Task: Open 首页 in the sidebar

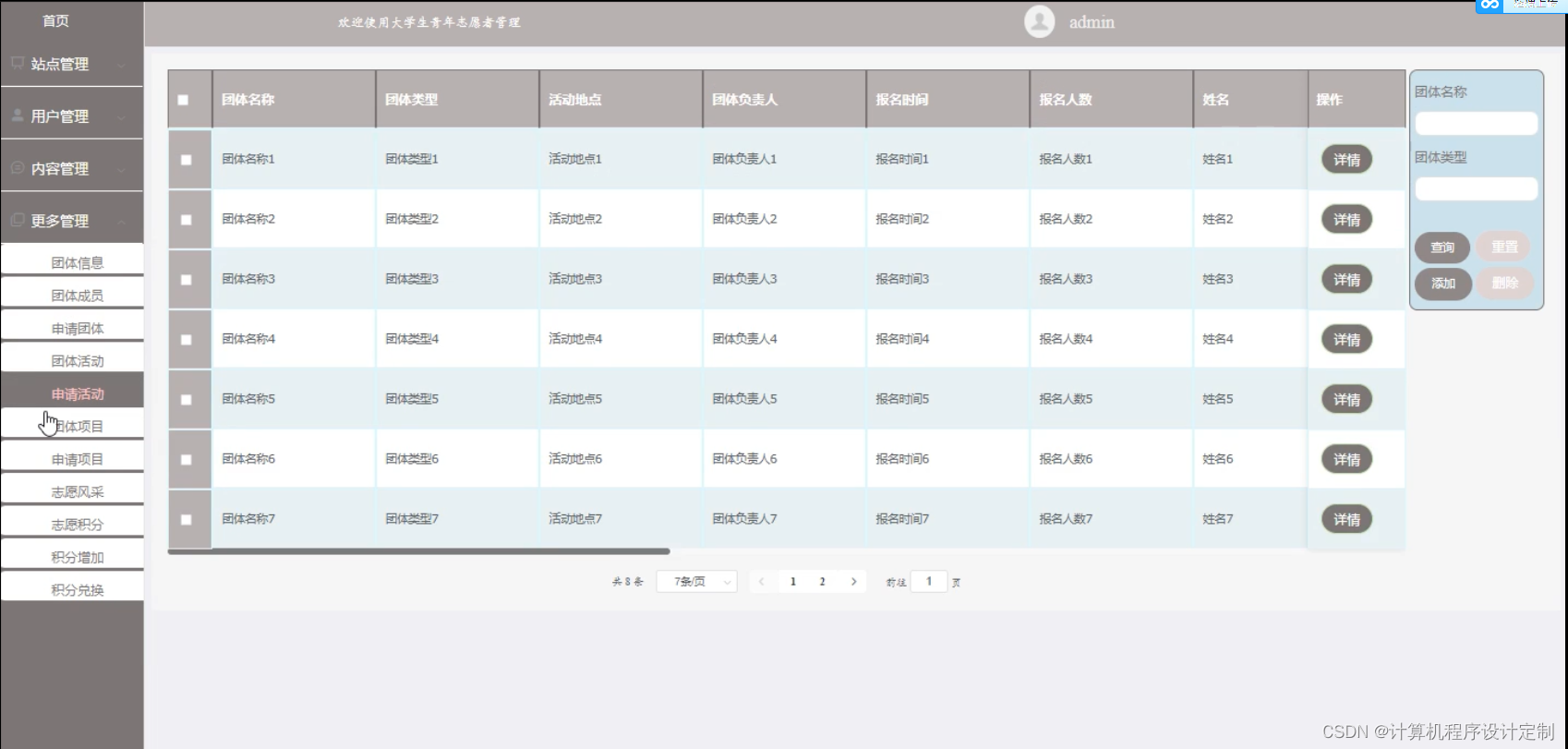Action: click(x=55, y=20)
